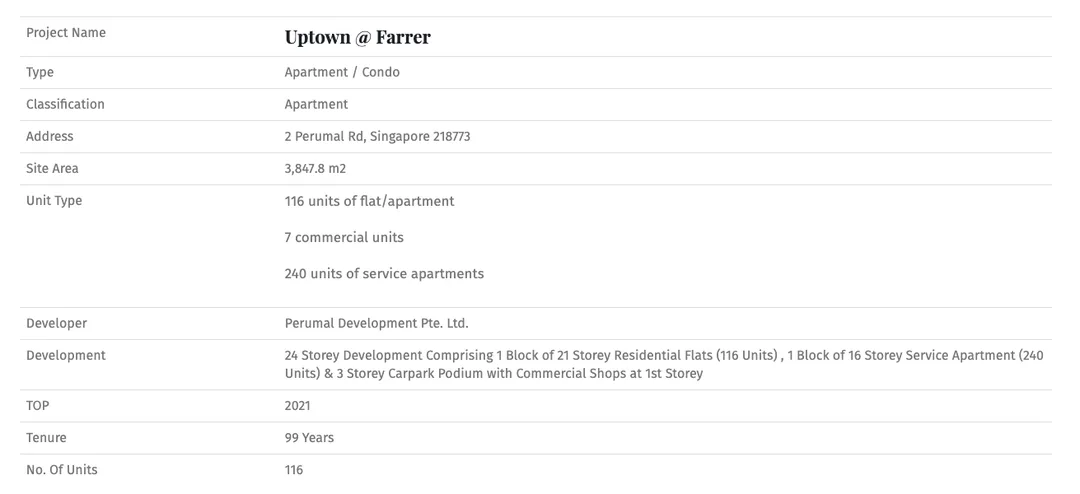The height and width of the screenshot is (494, 1080).
Task: Select the Project Name label
Action: (x=66, y=33)
